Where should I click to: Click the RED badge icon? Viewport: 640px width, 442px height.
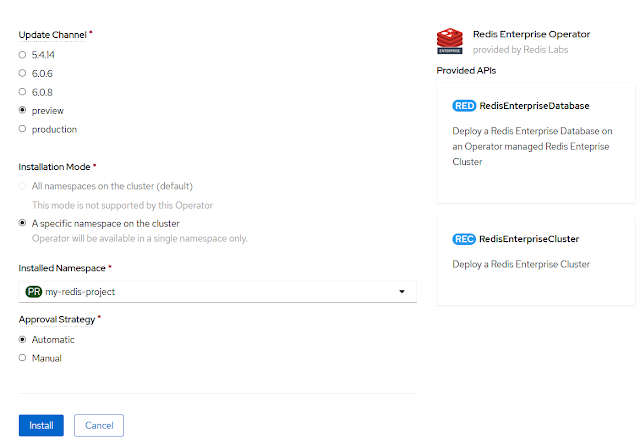[464, 106]
